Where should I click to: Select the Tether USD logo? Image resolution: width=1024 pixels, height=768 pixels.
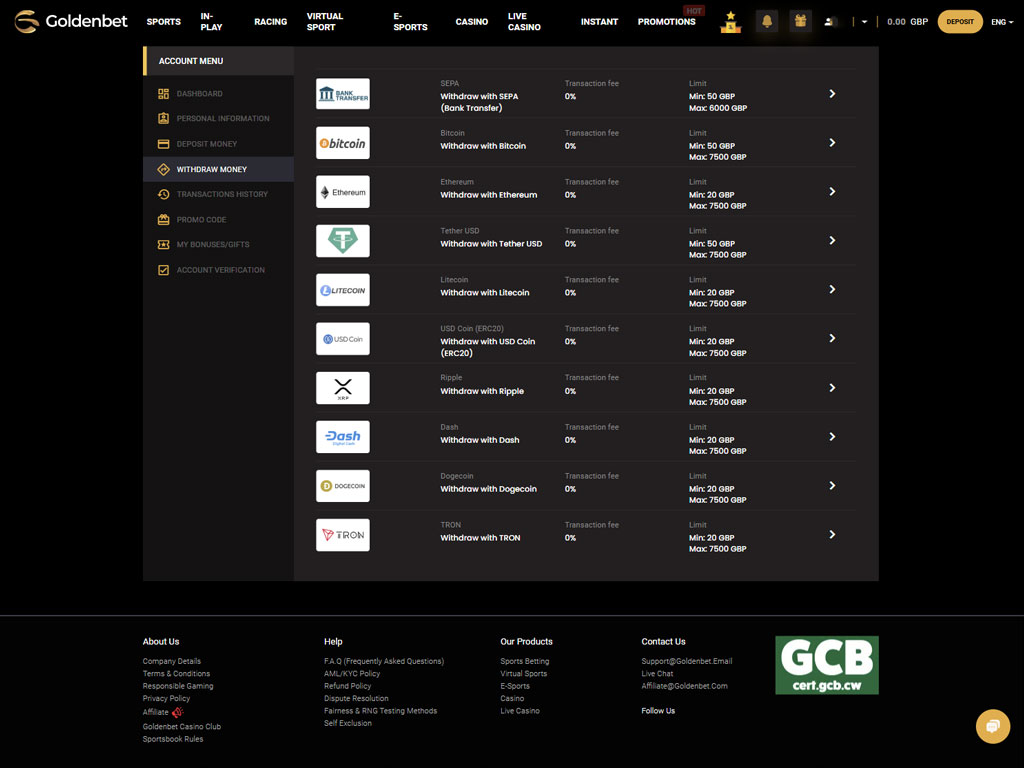click(343, 241)
